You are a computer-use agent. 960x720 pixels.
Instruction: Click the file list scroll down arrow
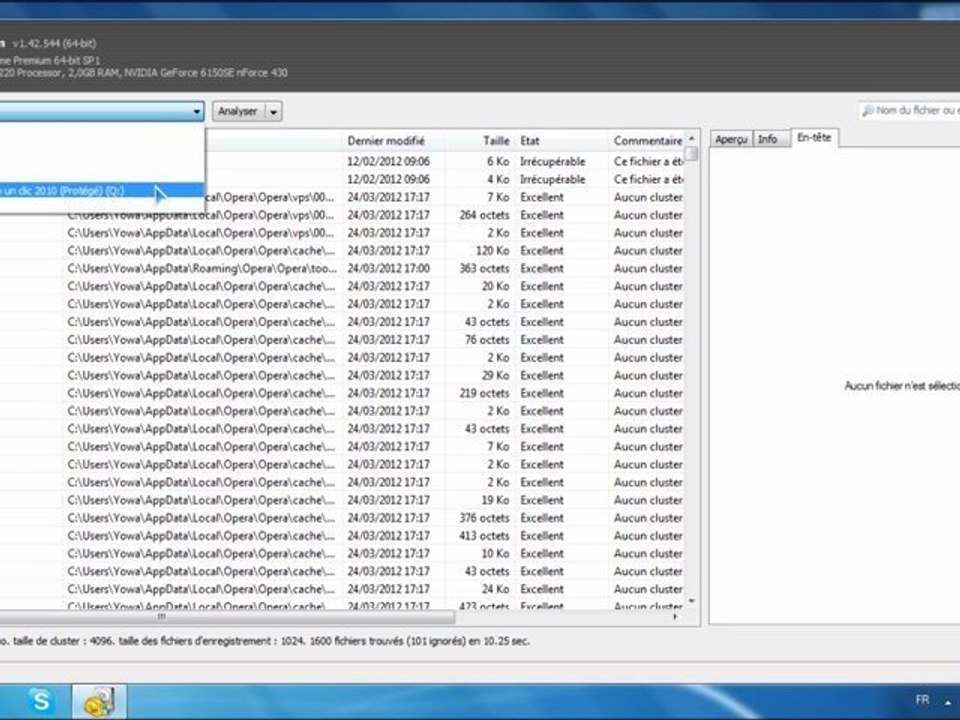pyautogui.click(x=692, y=601)
